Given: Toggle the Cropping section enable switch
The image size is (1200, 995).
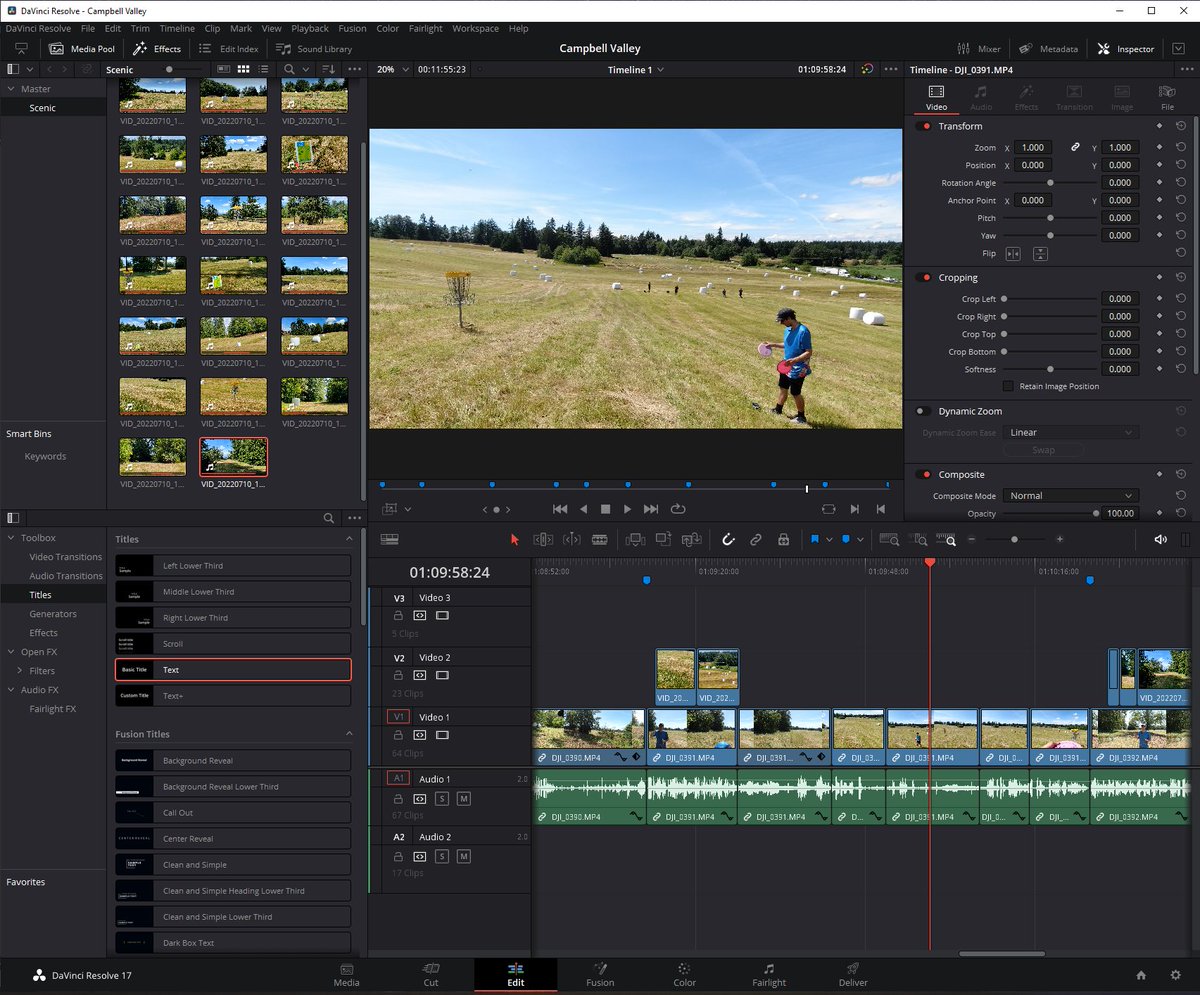Looking at the screenshot, I should coord(923,277).
